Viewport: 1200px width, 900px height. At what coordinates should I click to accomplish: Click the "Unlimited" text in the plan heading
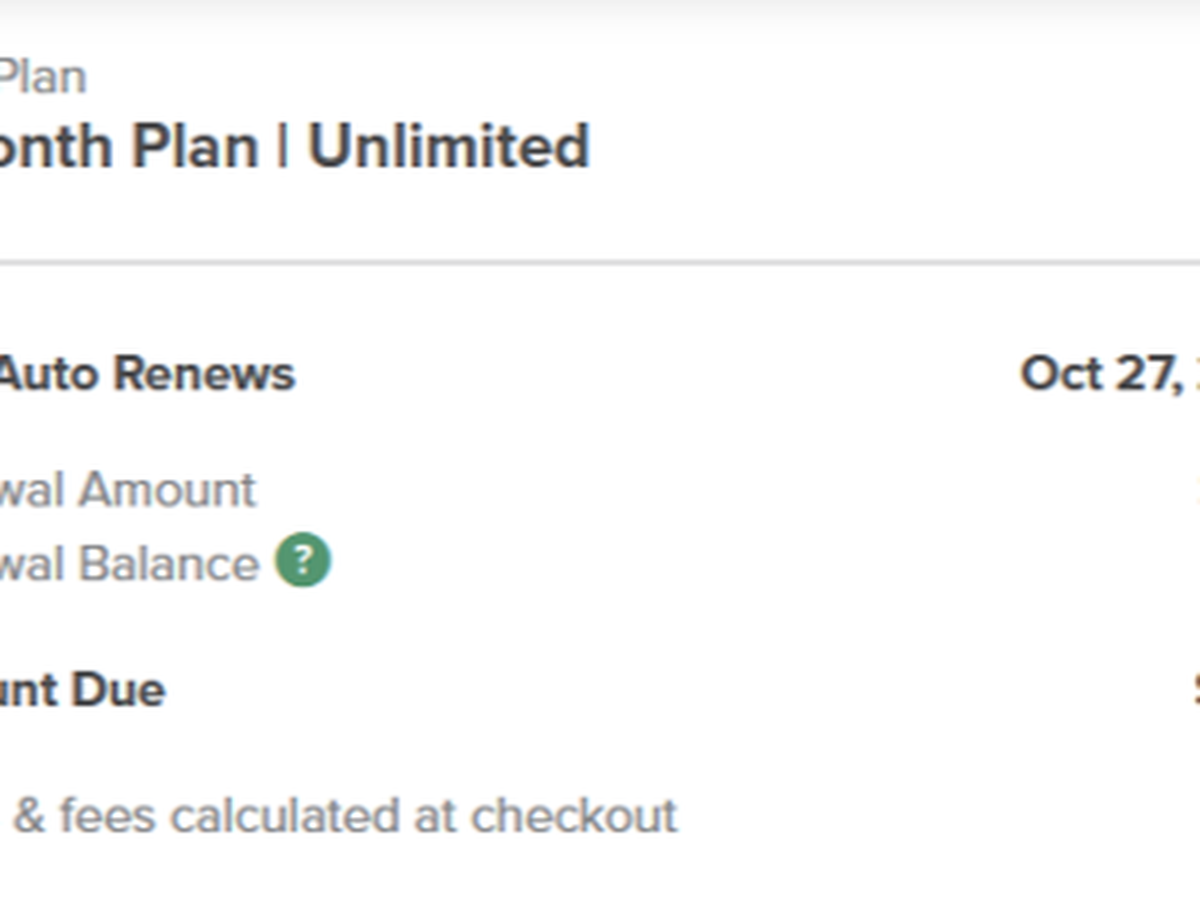pyautogui.click(x=447, y=147)
